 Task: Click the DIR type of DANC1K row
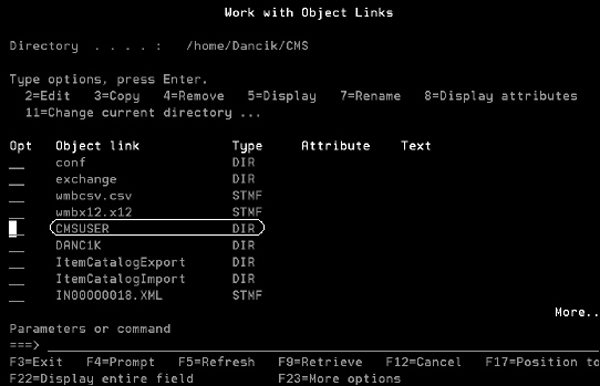click(x=243, y=246)
